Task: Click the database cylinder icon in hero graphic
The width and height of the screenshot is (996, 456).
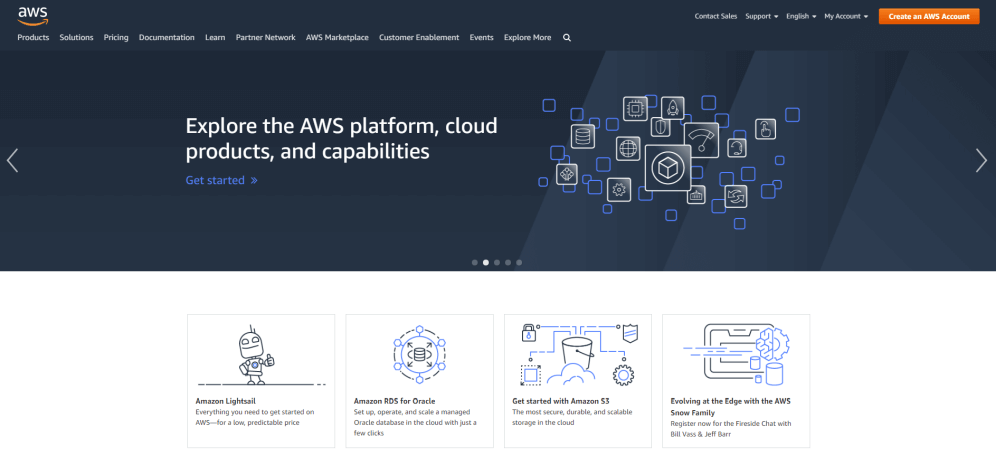Action: pyautogui.click(x=582, y=135)
